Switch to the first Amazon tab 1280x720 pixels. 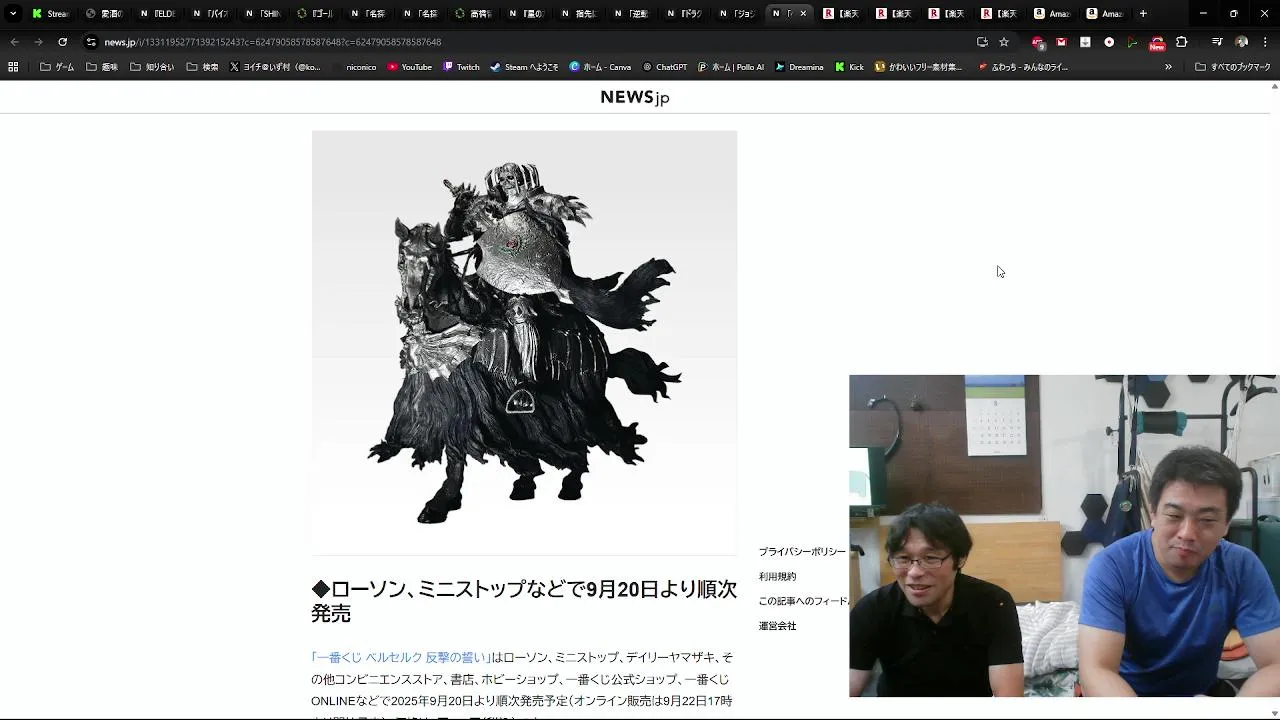coord(1051,14)
